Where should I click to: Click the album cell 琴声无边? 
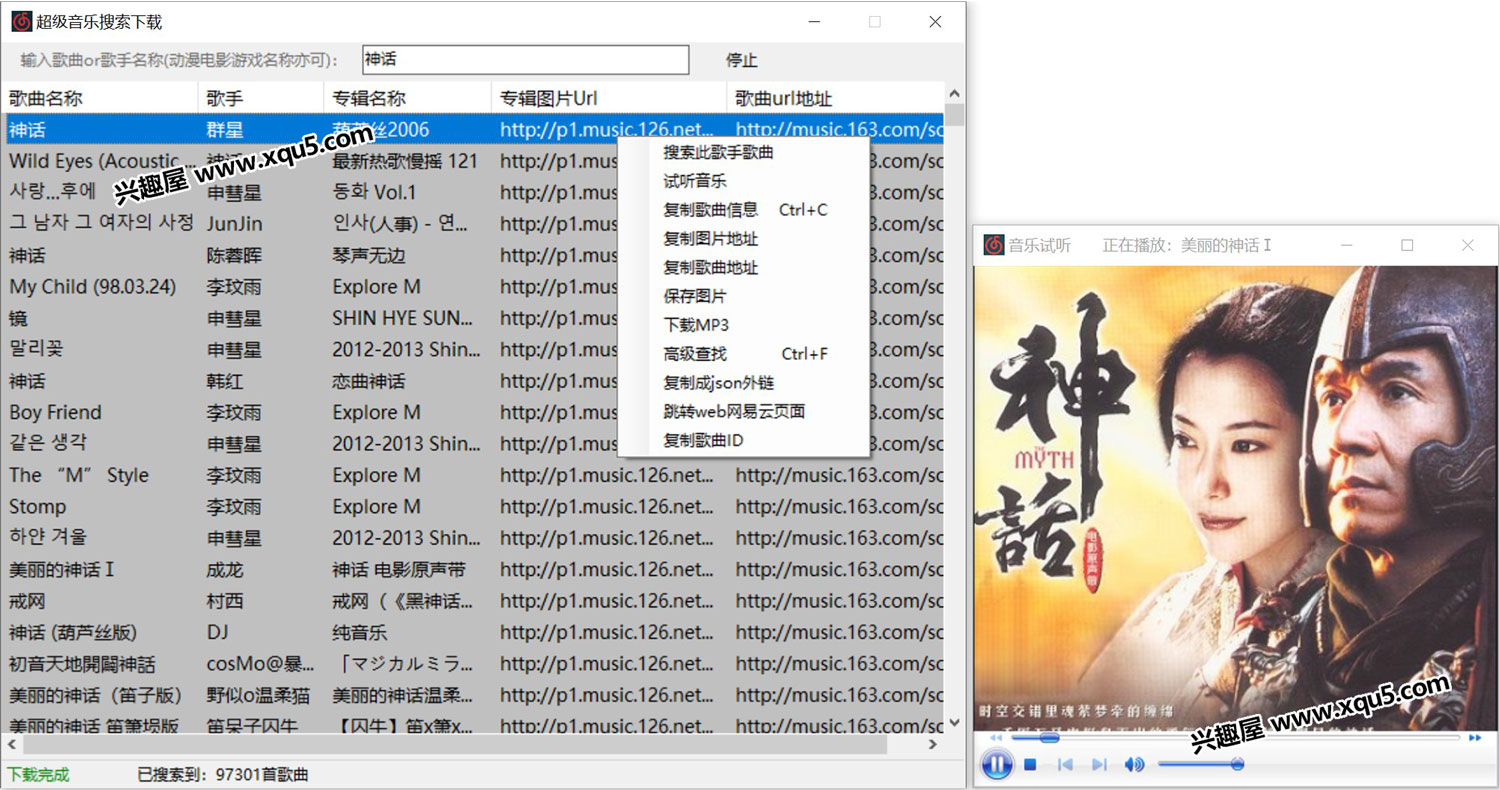pos(369,255)
